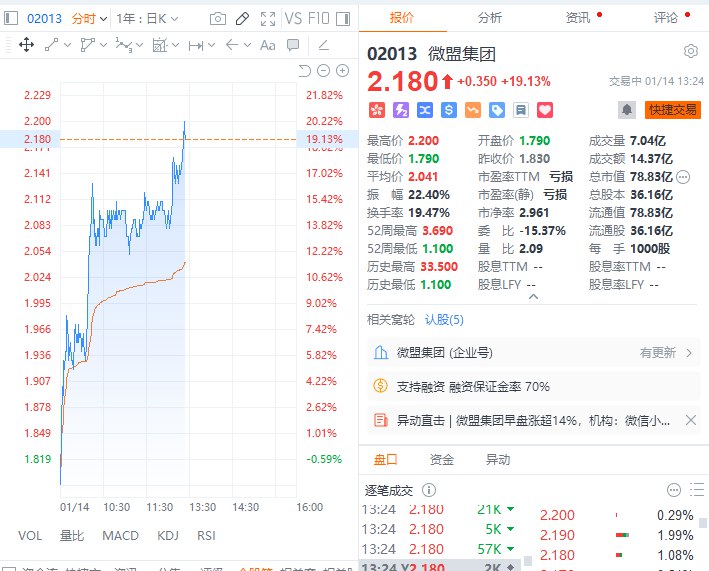This screenshot has width=709, height=571.
Task: Select the arrow annotation tool
Action: (x=232, y=45)
